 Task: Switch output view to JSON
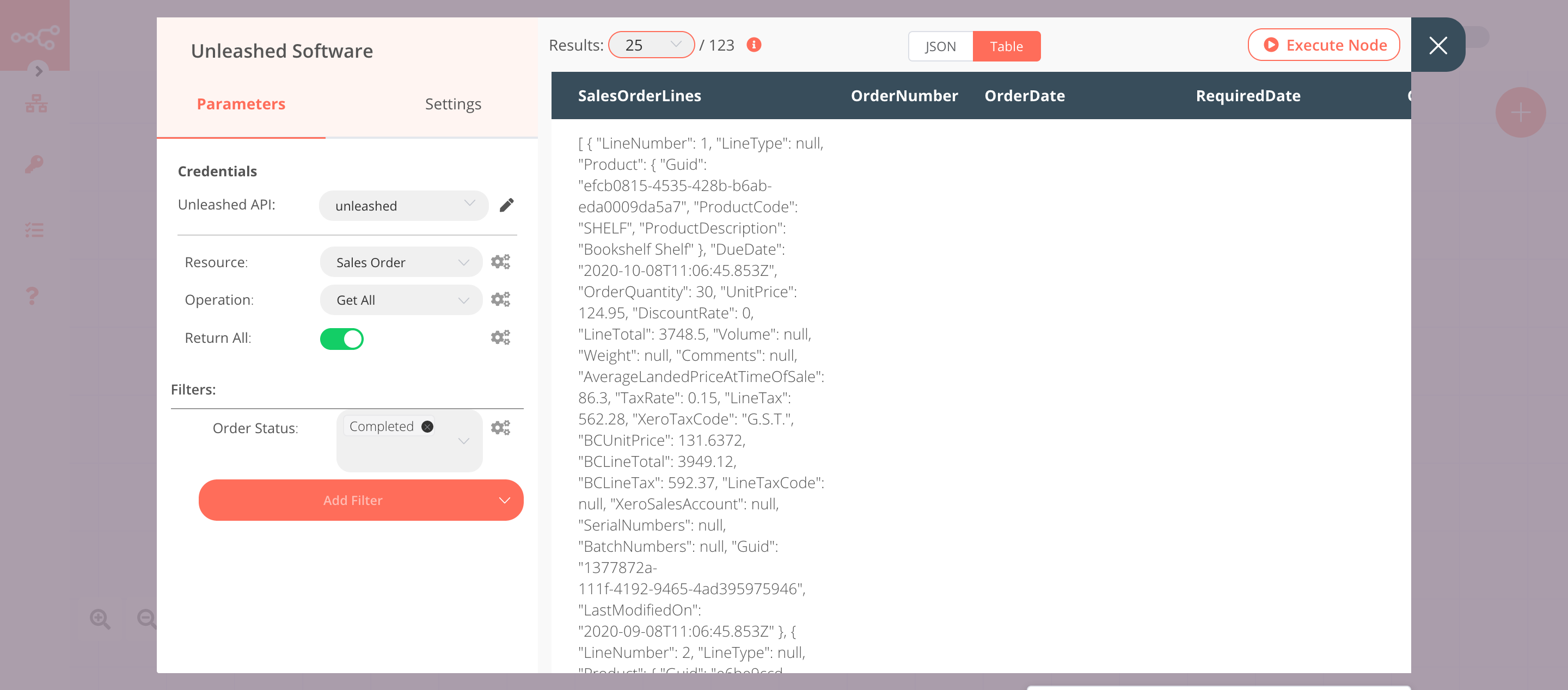pyautogui.click(x=939, y=46)
